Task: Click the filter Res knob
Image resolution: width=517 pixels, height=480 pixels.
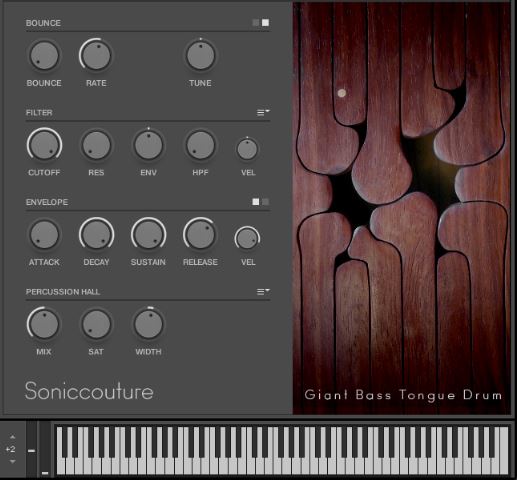Action: (96, 145)
